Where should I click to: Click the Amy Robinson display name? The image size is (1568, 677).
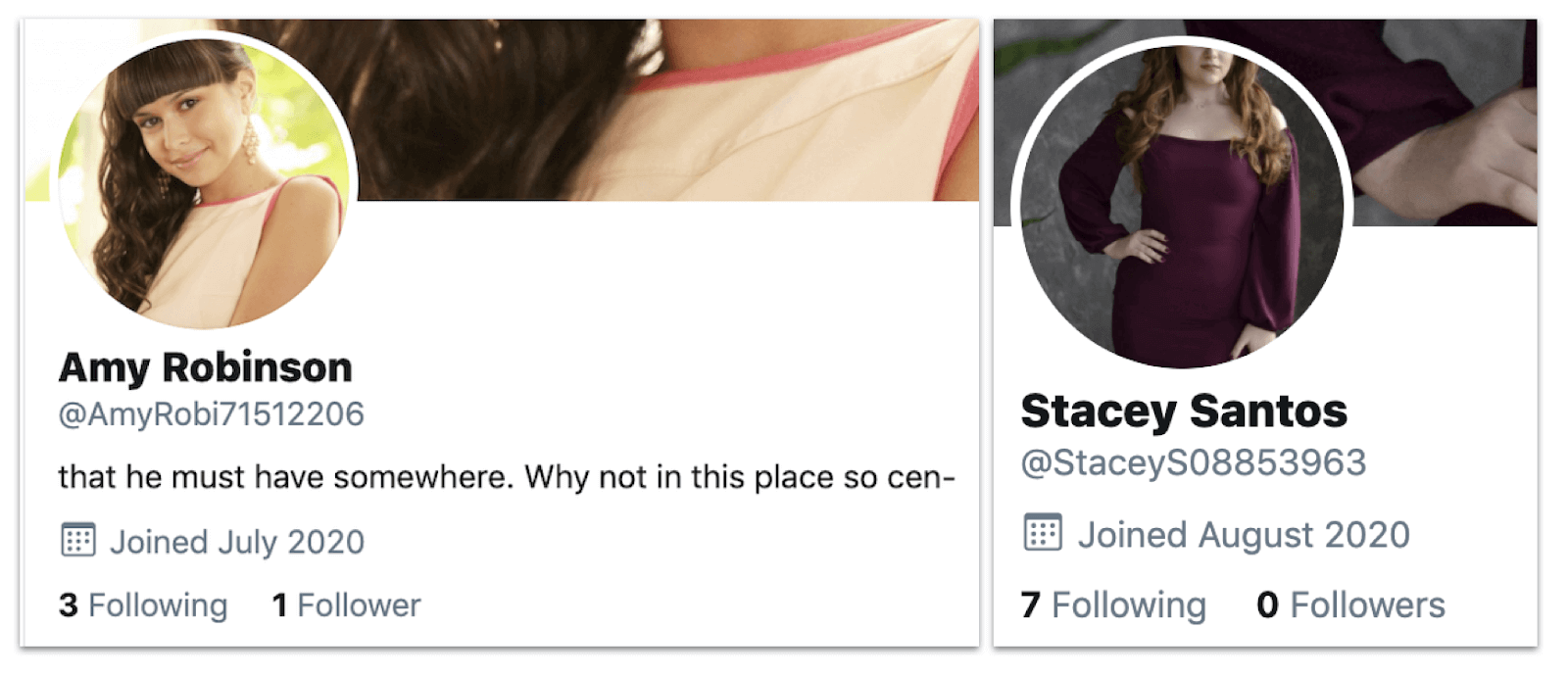205,367
